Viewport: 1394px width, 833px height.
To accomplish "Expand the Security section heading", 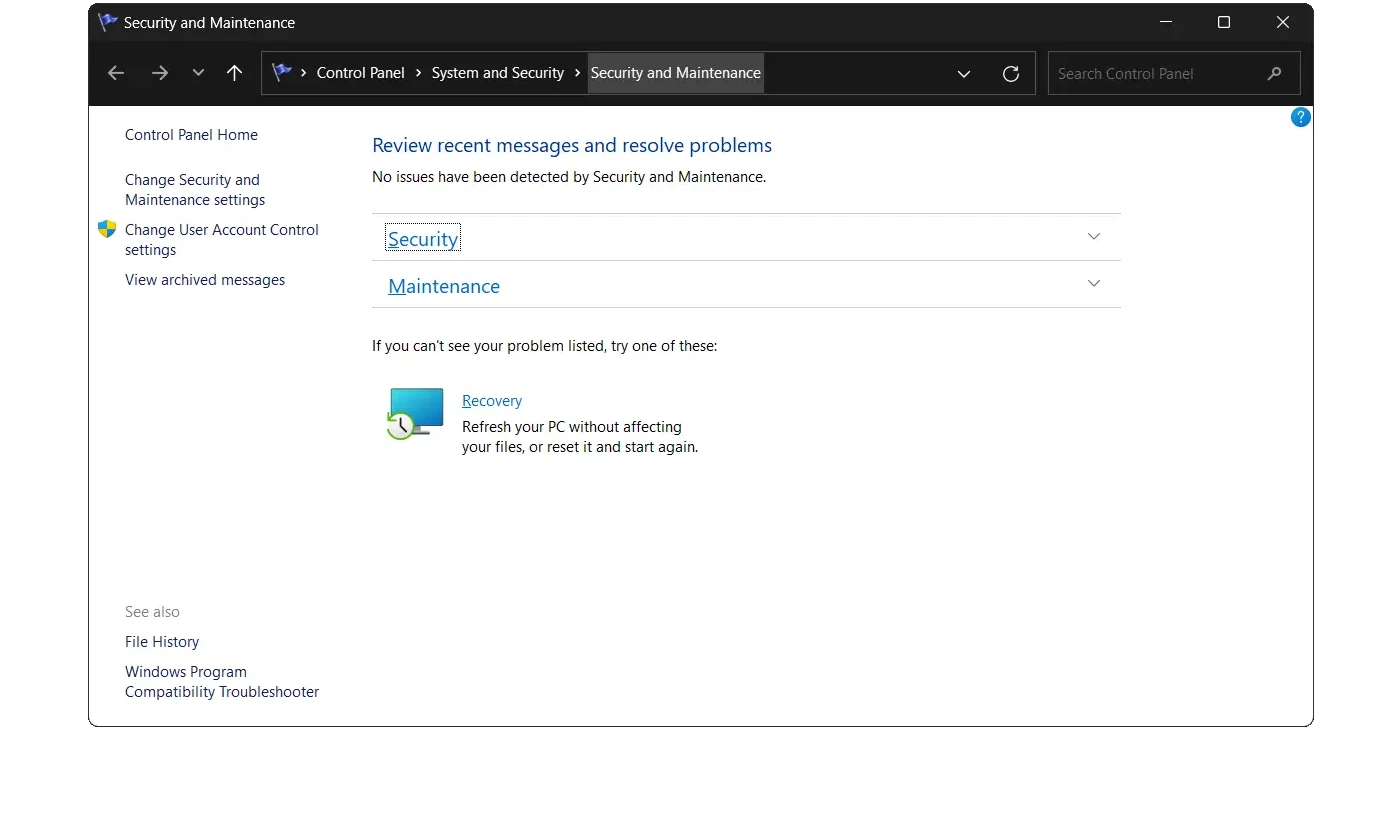I will click(x=423, y=239).
